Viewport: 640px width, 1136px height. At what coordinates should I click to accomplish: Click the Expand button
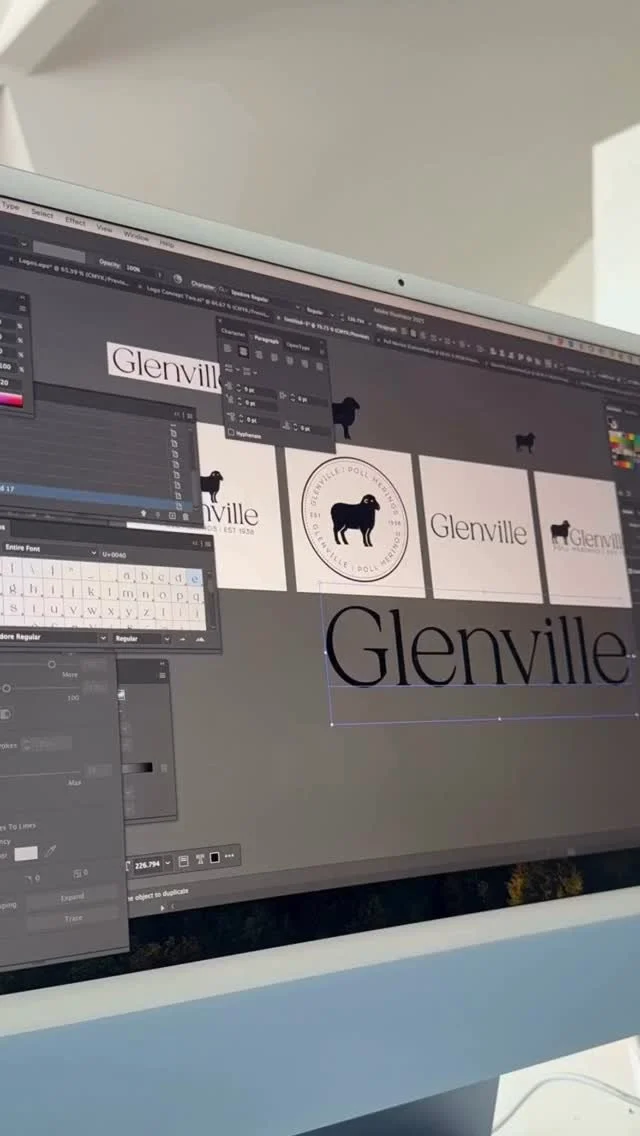(x=72, y=897)
